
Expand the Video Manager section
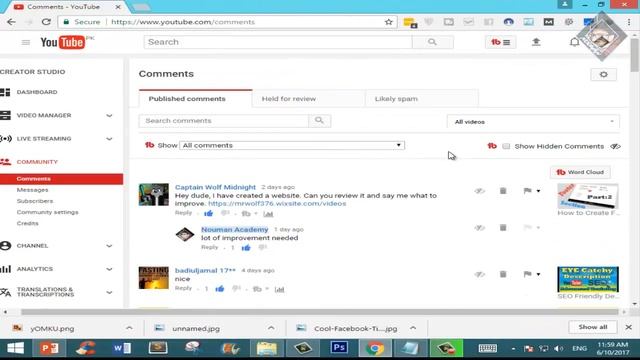click(109, 116)
